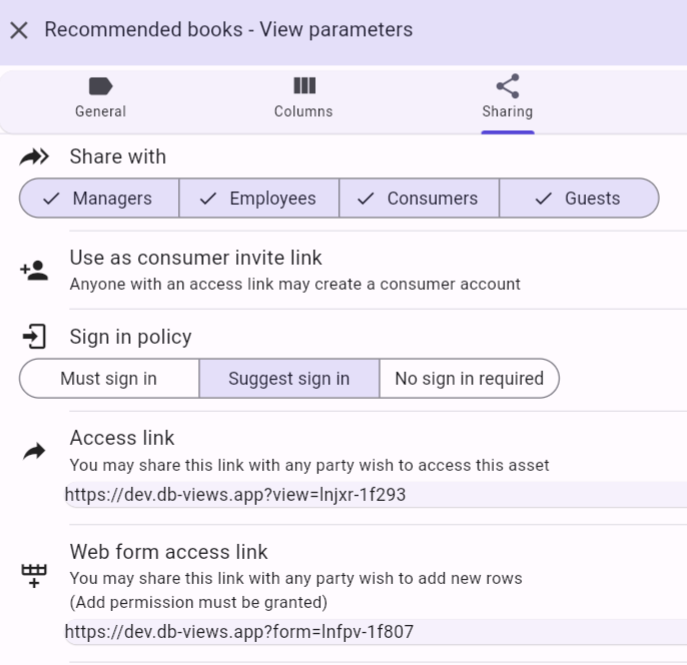
Task: Select the Suggest sign in policy
Action: (289, 378)
